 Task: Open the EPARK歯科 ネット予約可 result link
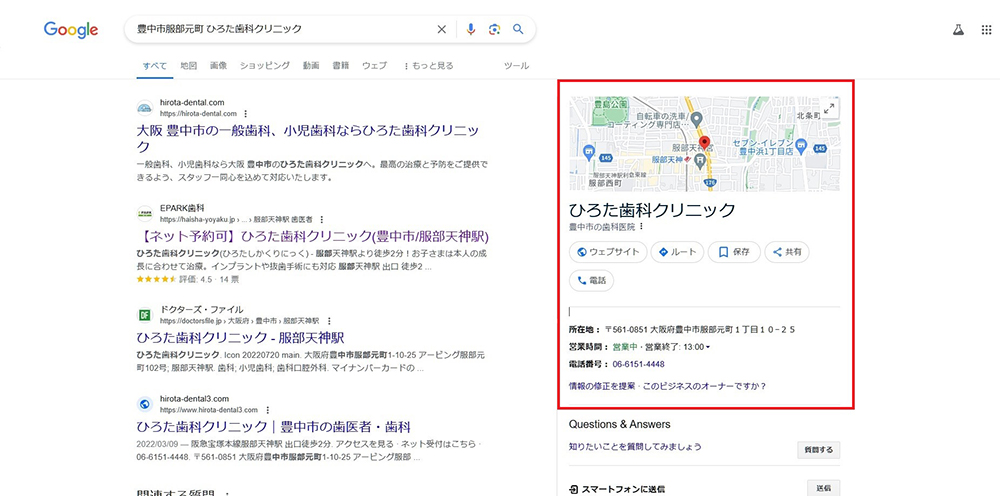click(312, 237)
